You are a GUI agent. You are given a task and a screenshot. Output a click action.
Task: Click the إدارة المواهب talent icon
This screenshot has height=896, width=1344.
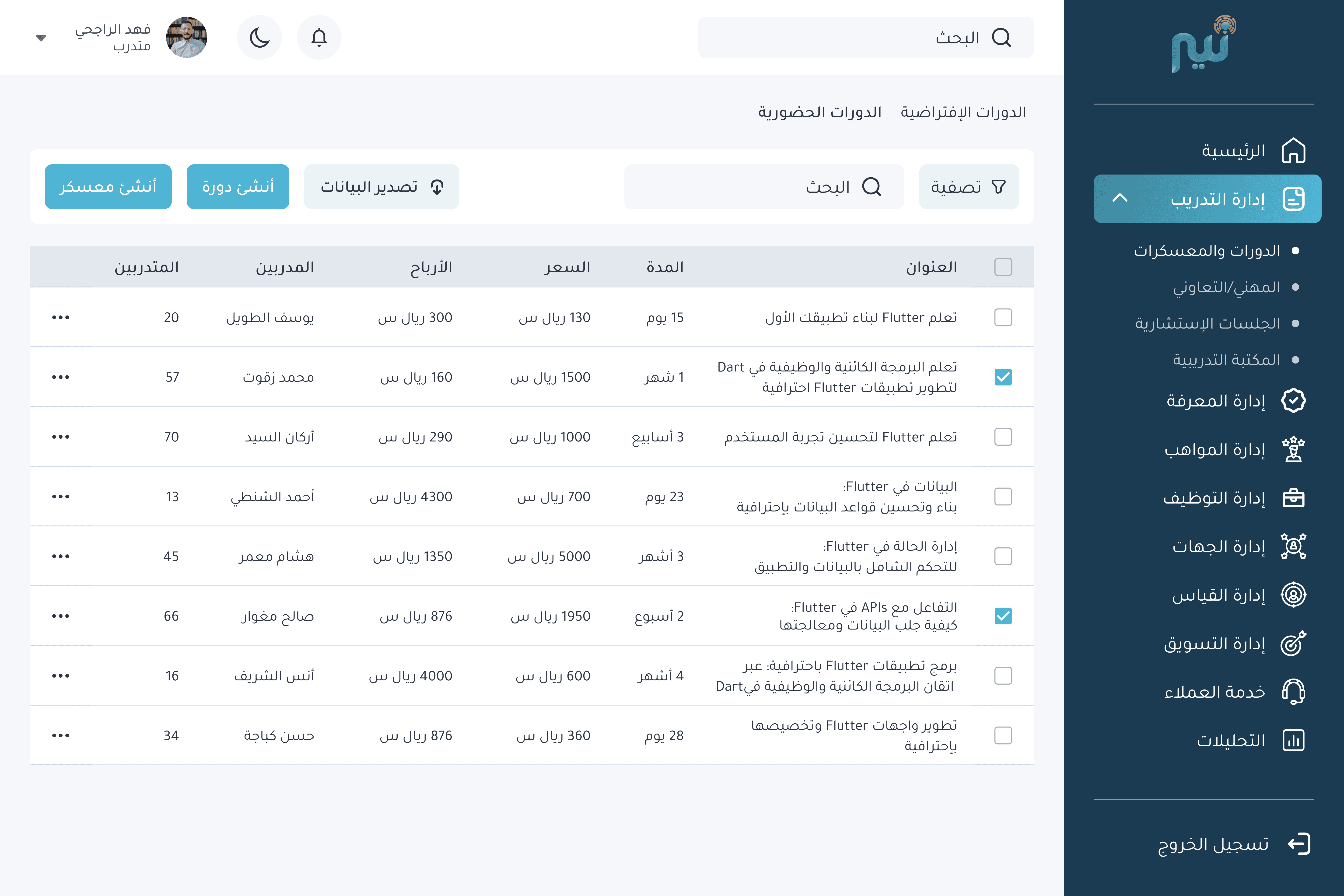click(1293, 449)
